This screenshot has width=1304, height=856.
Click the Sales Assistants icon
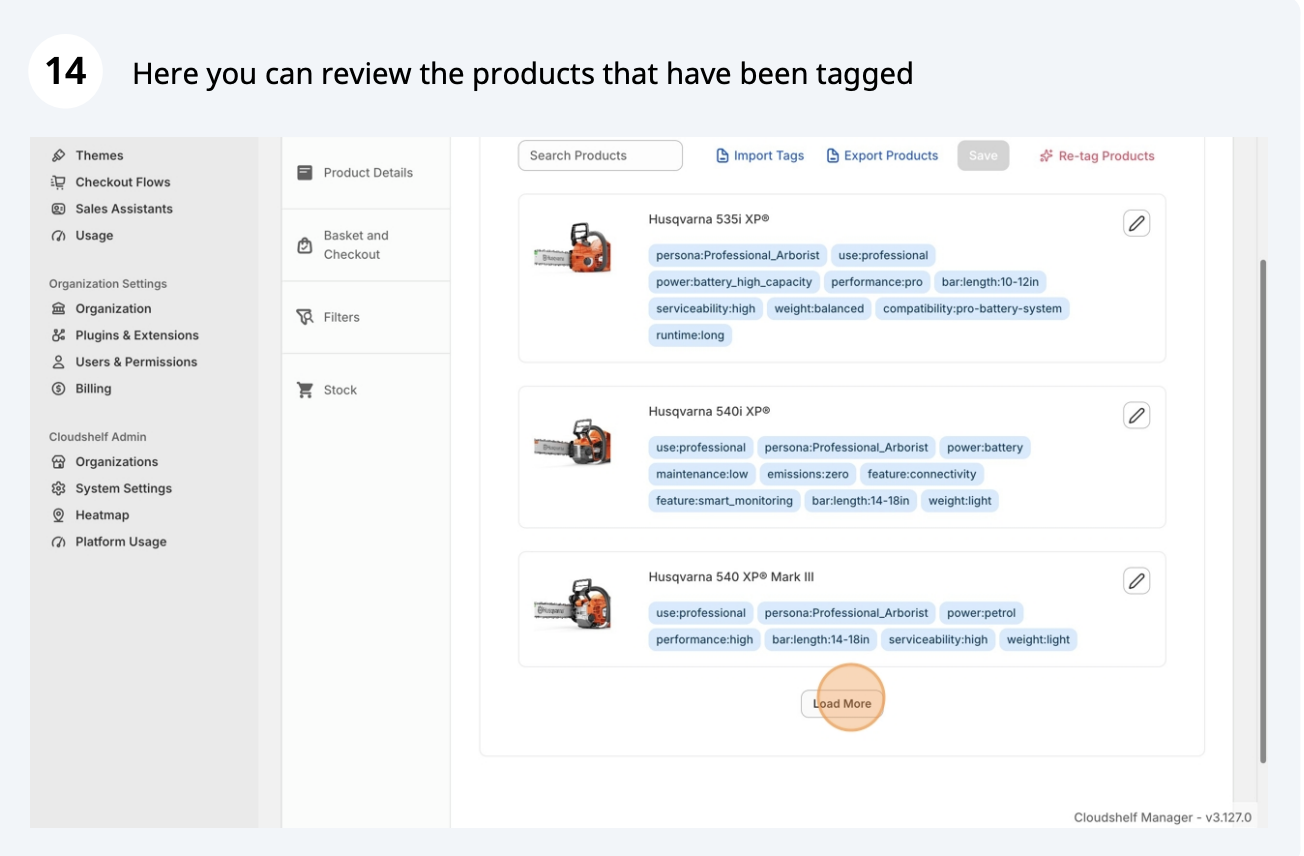pyautogui.click(x=58, y=209)
